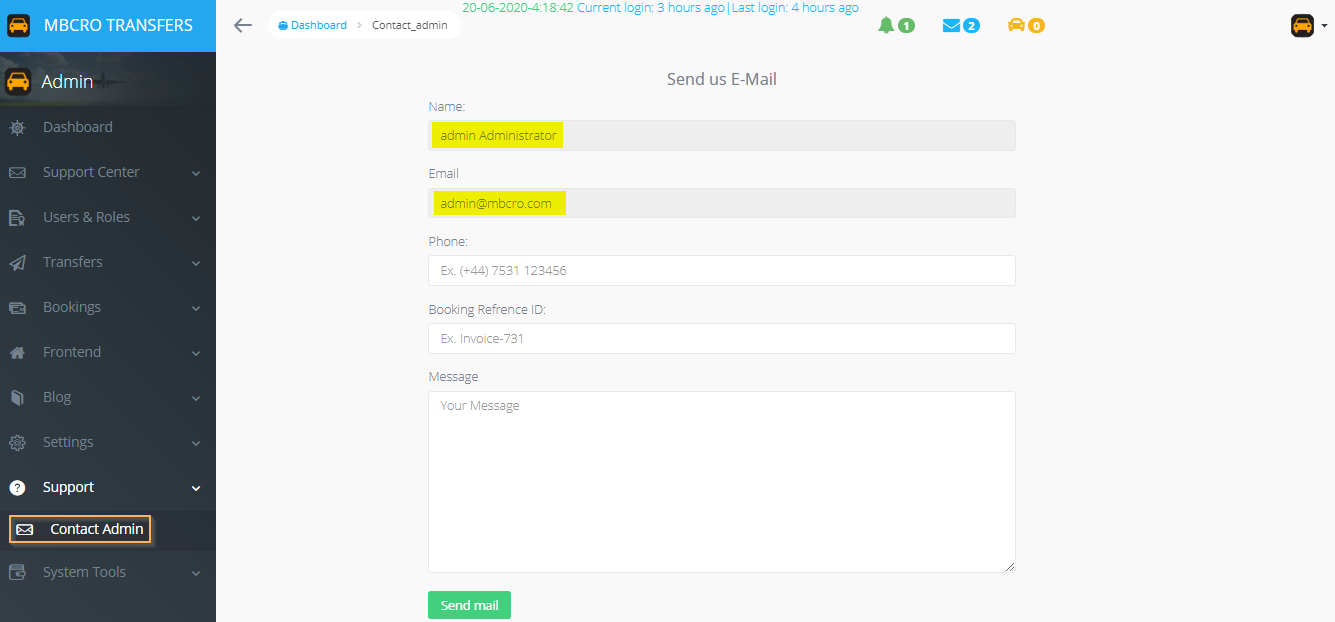Click into the Phone input field
The image size is (1335, 622).
point(721,271)
